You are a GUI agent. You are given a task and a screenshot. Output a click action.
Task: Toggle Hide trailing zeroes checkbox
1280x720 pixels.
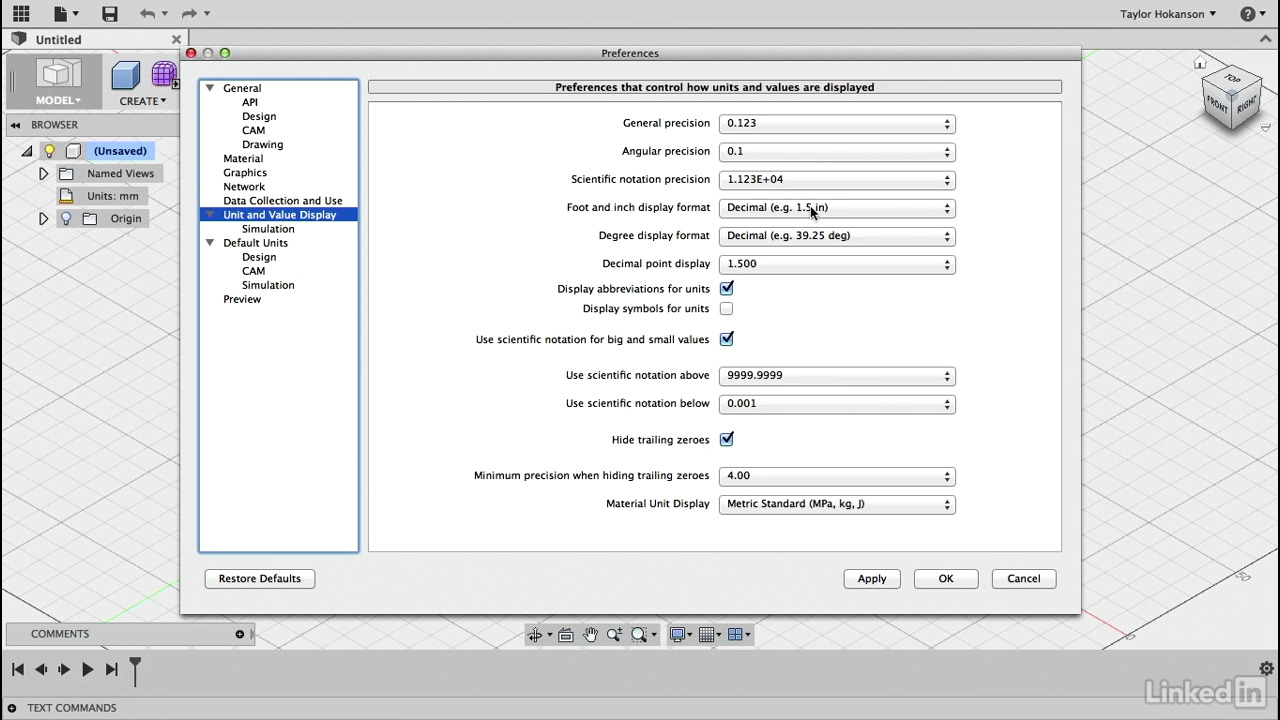tap(727, 440)
